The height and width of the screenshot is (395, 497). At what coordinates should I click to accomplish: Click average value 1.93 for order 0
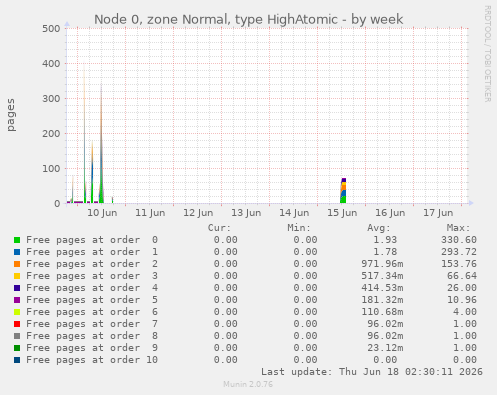pos(385,240)
